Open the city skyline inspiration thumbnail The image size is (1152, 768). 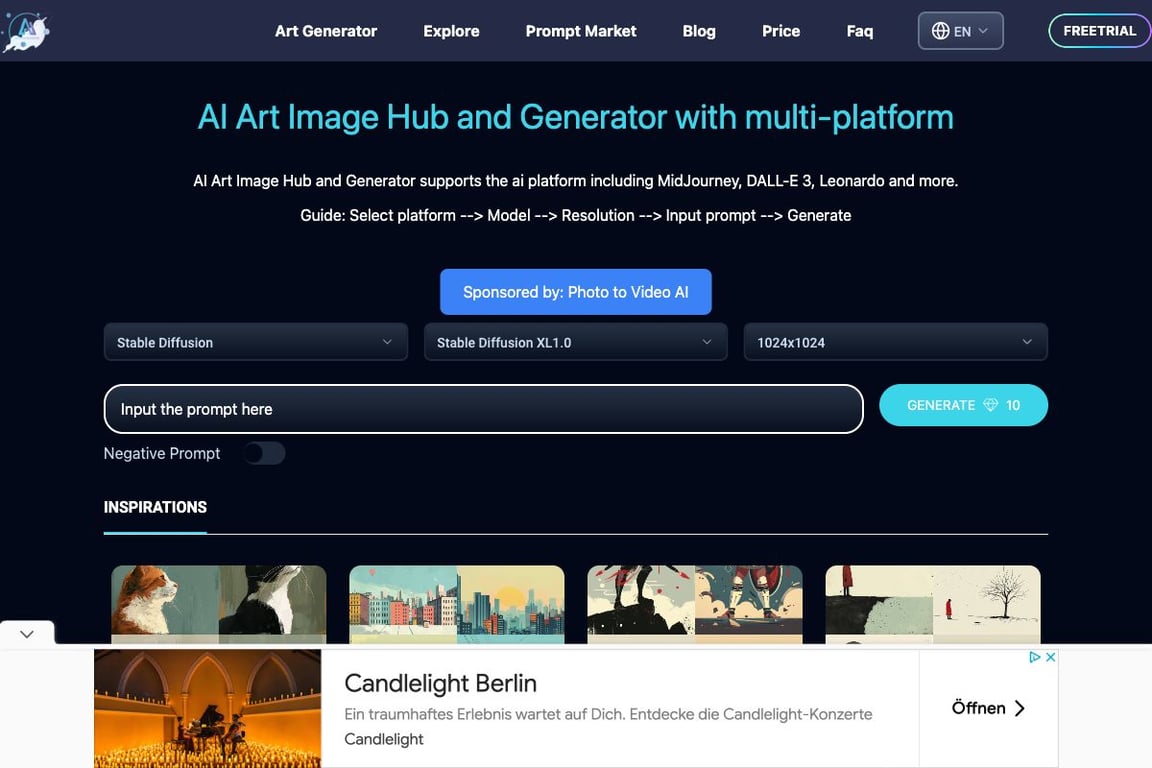456,604
